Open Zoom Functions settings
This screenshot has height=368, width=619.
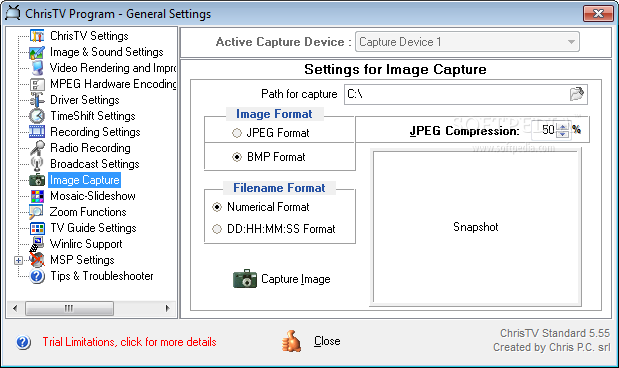click(x=88, y=212)
